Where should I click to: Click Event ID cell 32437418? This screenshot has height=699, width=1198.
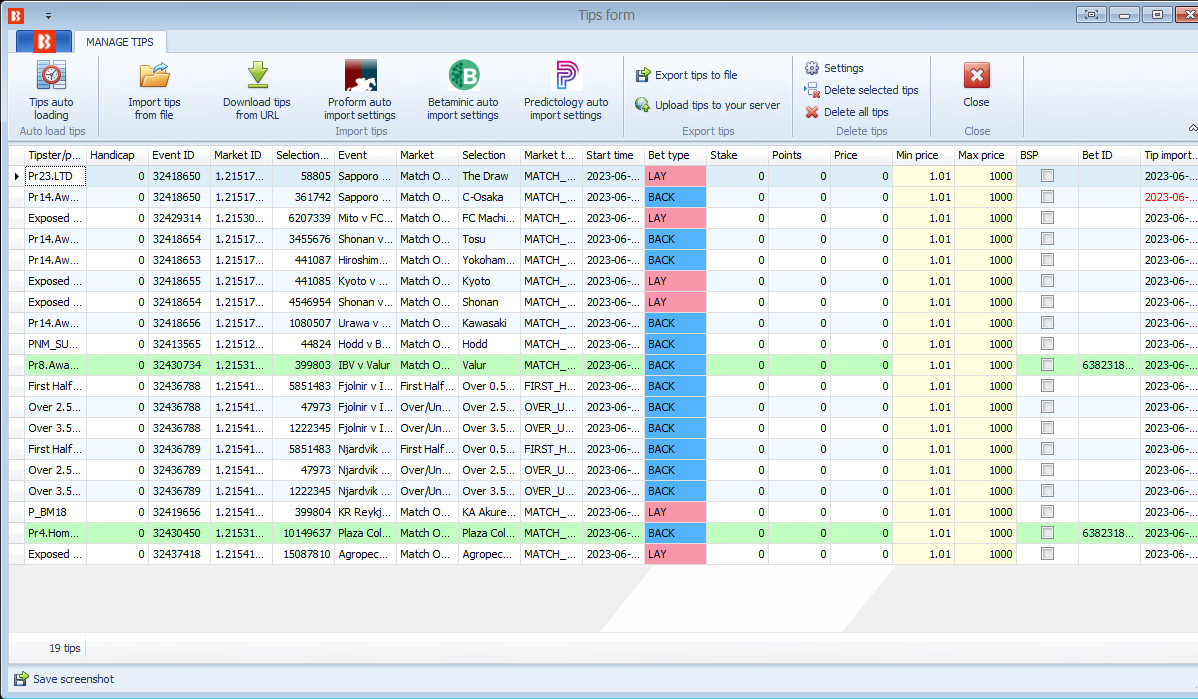[180, 555]
